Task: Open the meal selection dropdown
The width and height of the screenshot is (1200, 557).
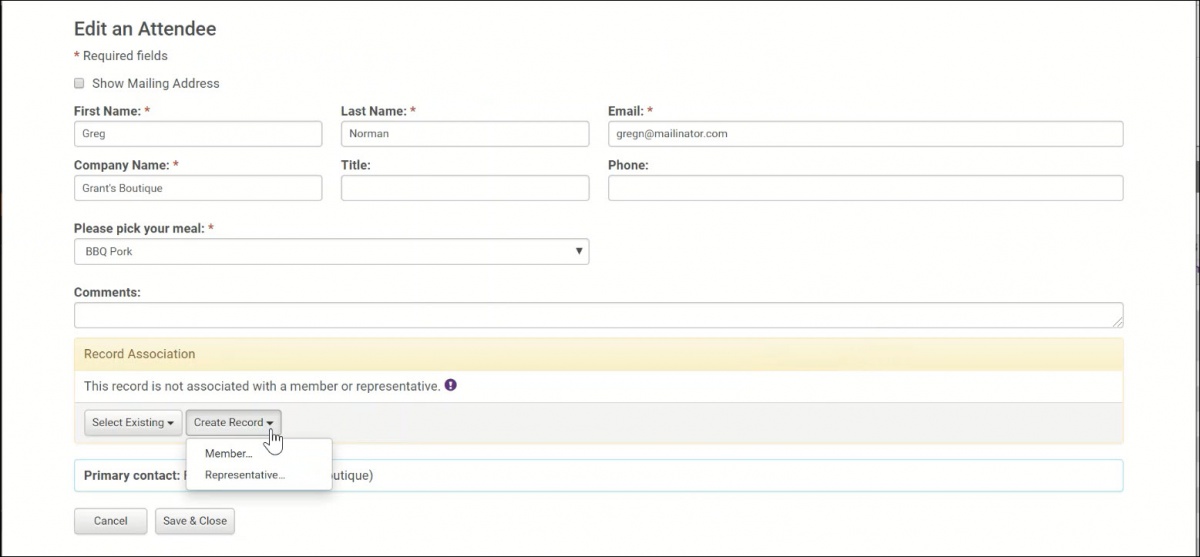Action: coord(330,252)
